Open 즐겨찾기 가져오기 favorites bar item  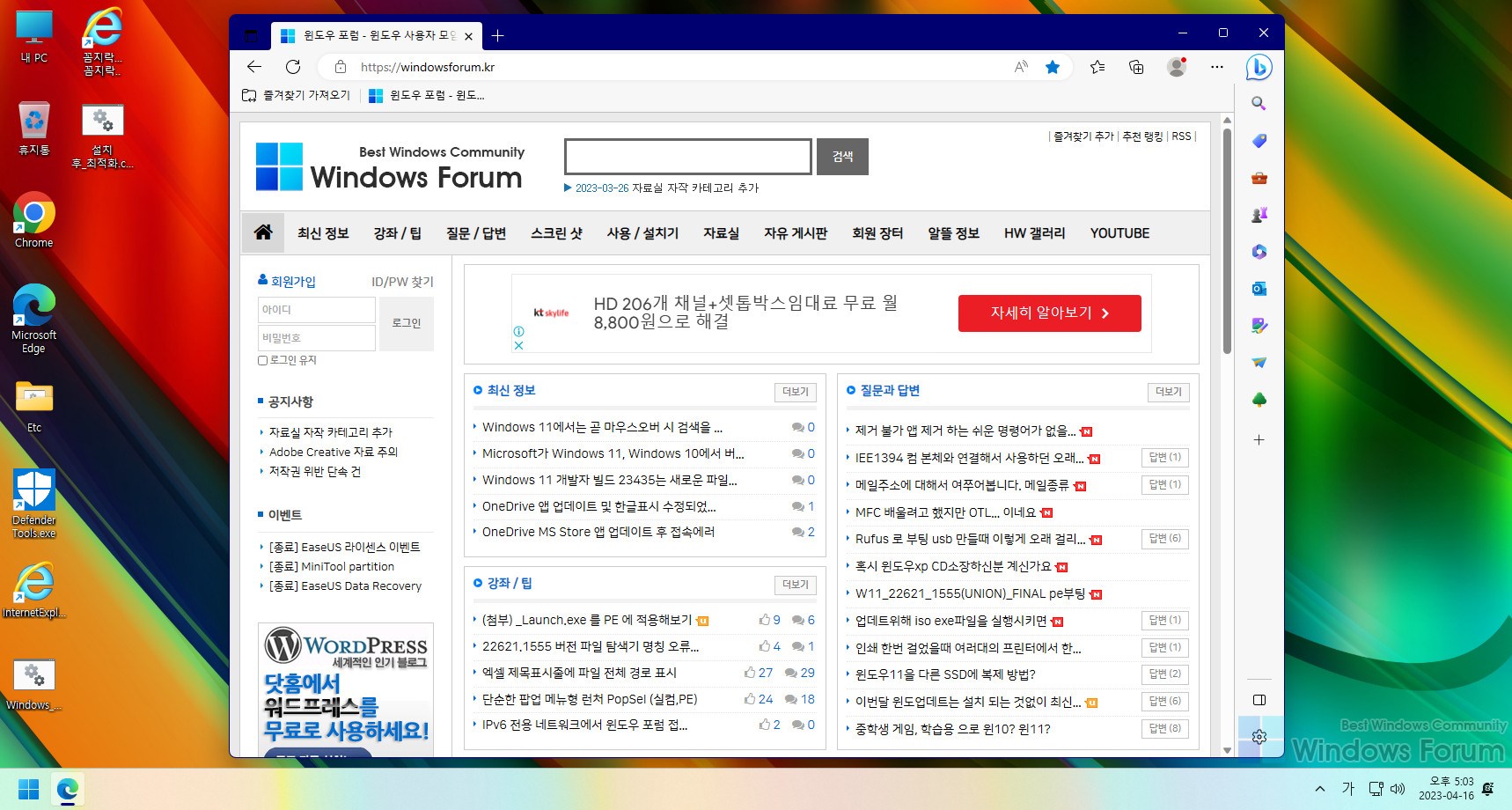[x=297, y=95]
